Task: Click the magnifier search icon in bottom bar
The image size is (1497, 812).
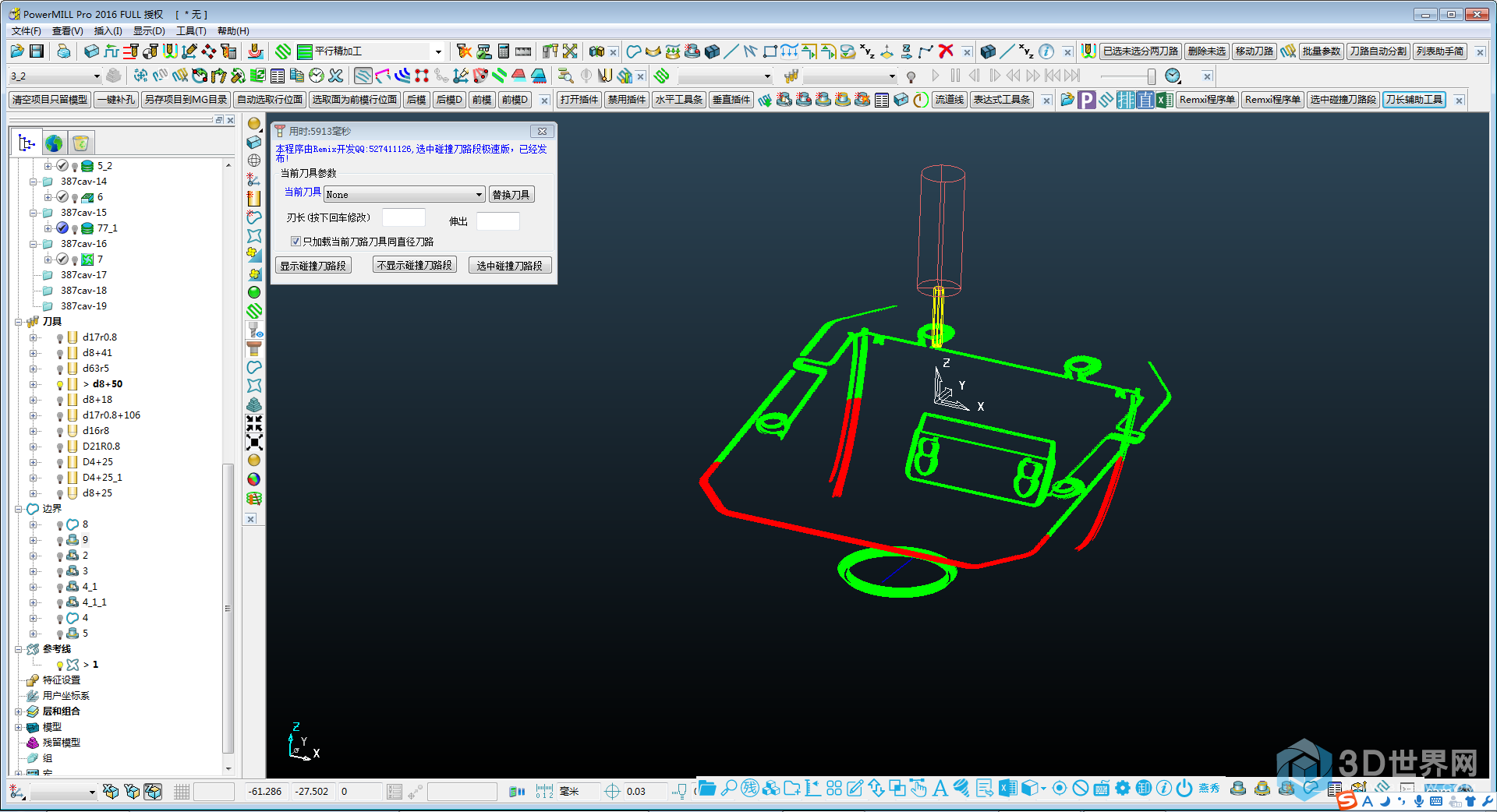Action: point(729,789)
